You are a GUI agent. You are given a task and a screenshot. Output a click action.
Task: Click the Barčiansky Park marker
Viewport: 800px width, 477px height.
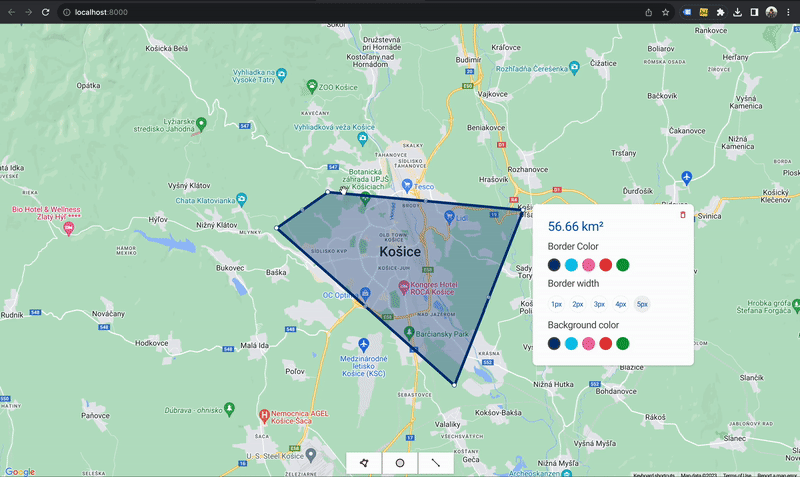point(409,333)
